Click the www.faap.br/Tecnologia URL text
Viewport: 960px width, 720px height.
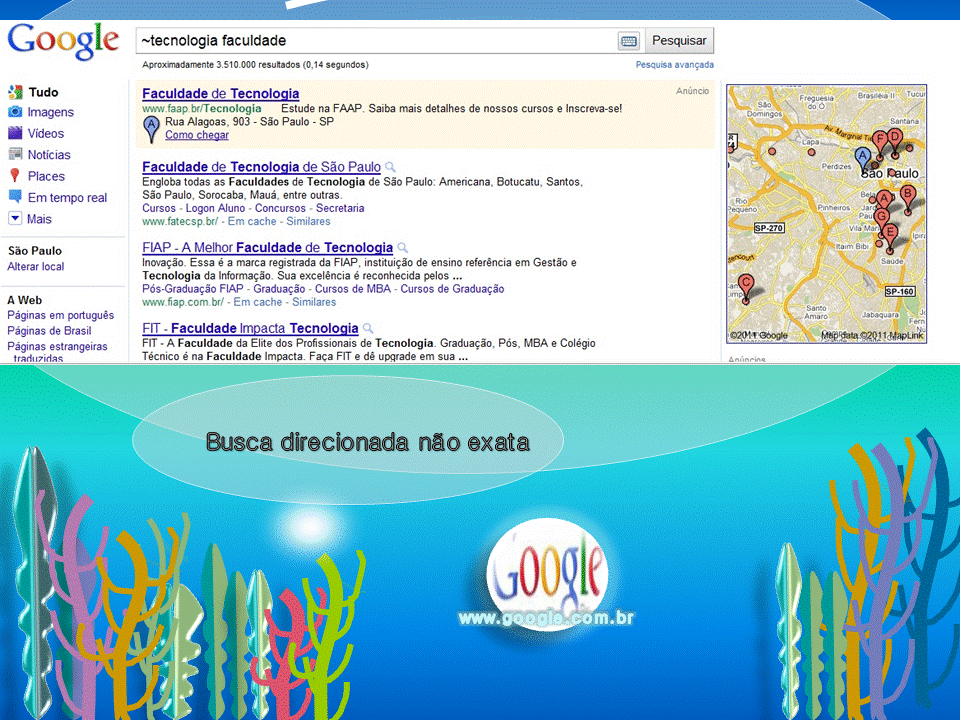[202, 108]
